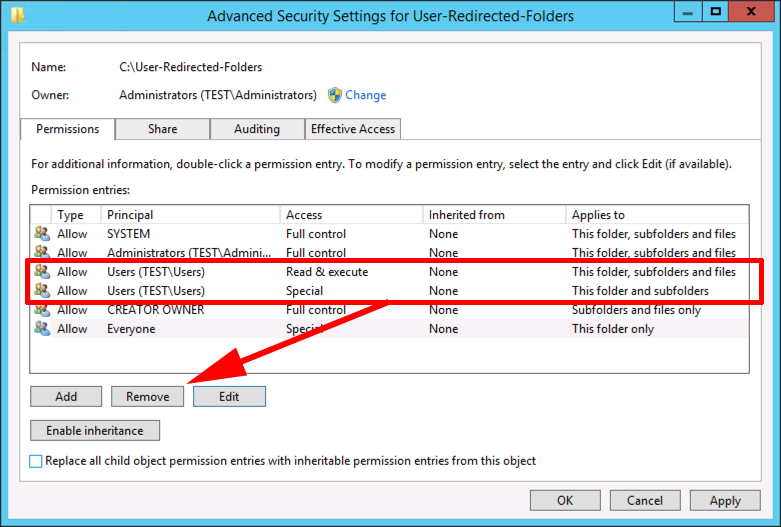Open the Effective Access tab
The height and width of the screenshot is (527, 781).
coord(353,129)
